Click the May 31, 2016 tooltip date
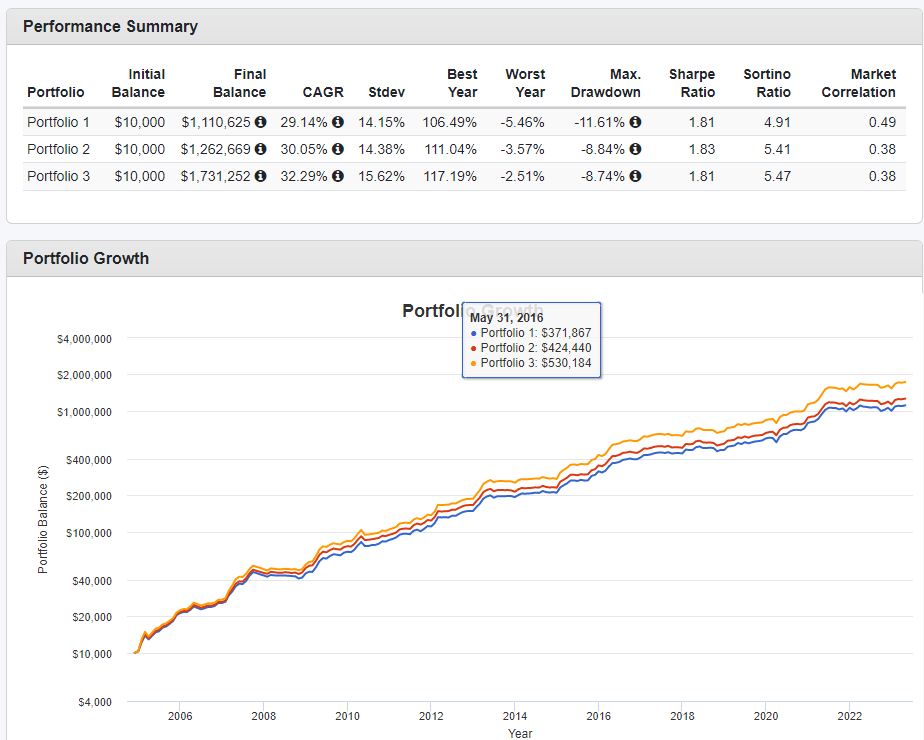This screenshot has width=924, height=740. pos(506,318)
